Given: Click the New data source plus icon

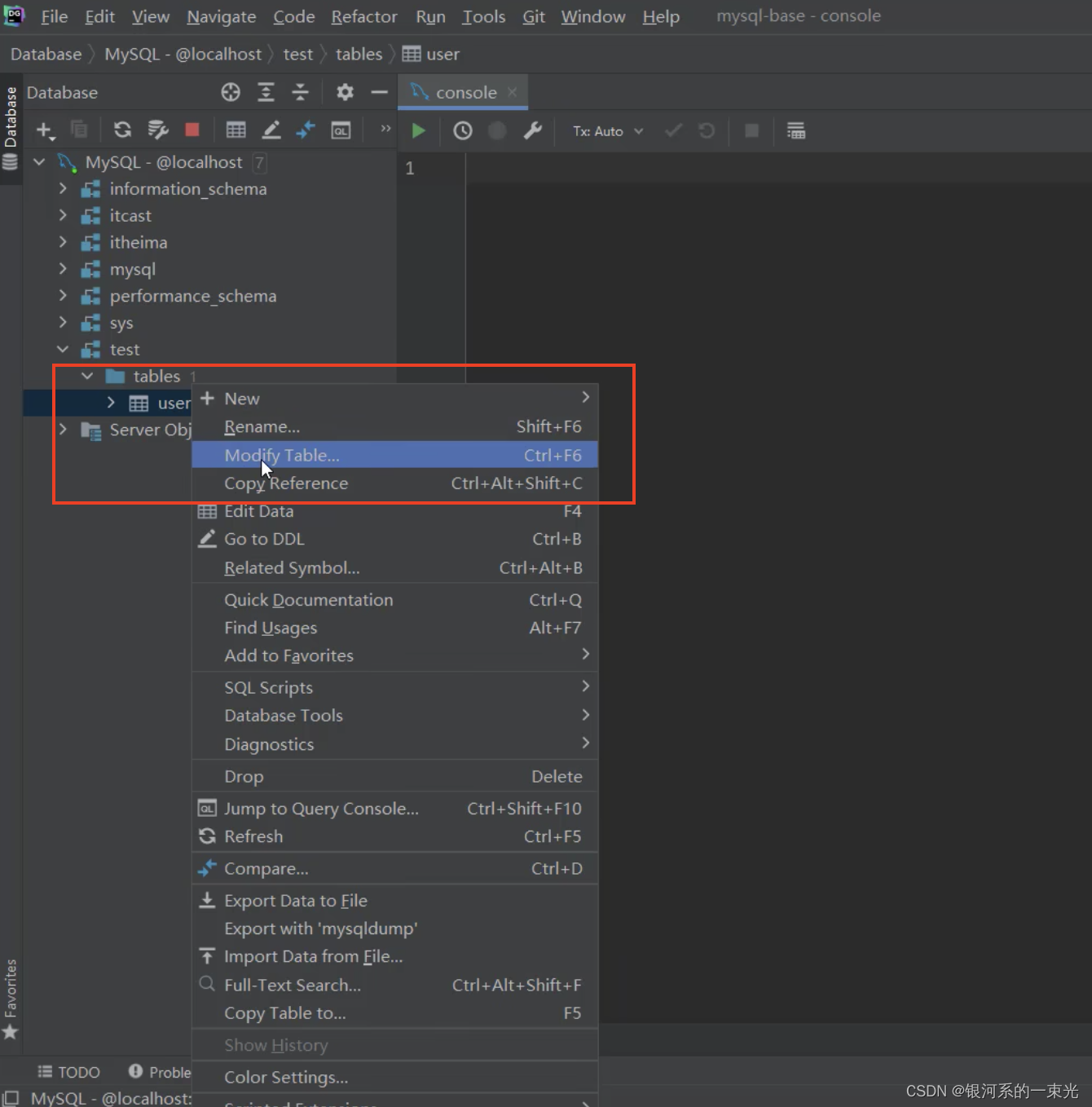Looking at the screenshot, I should coord(45,130).
